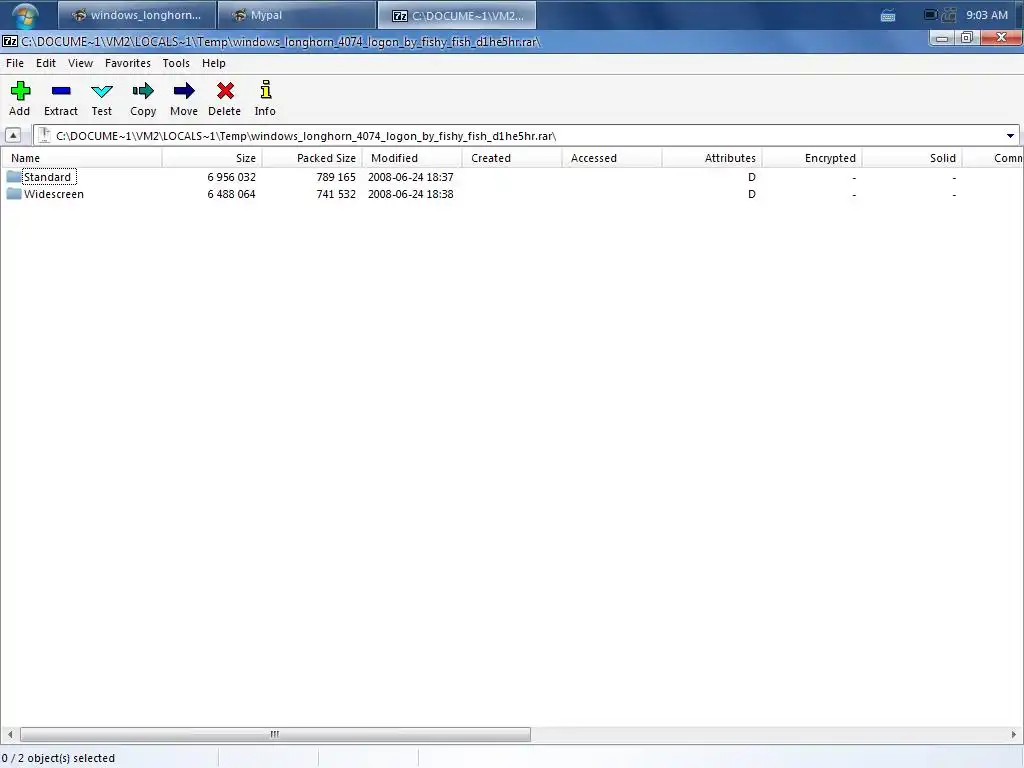Viewport: 1024px width, 768px height.
Task: Open the File menu
Action: [x=15, y=63]
